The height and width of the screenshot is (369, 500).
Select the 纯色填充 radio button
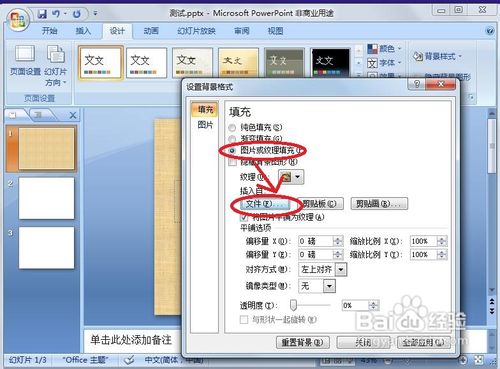tap(232, 128)
